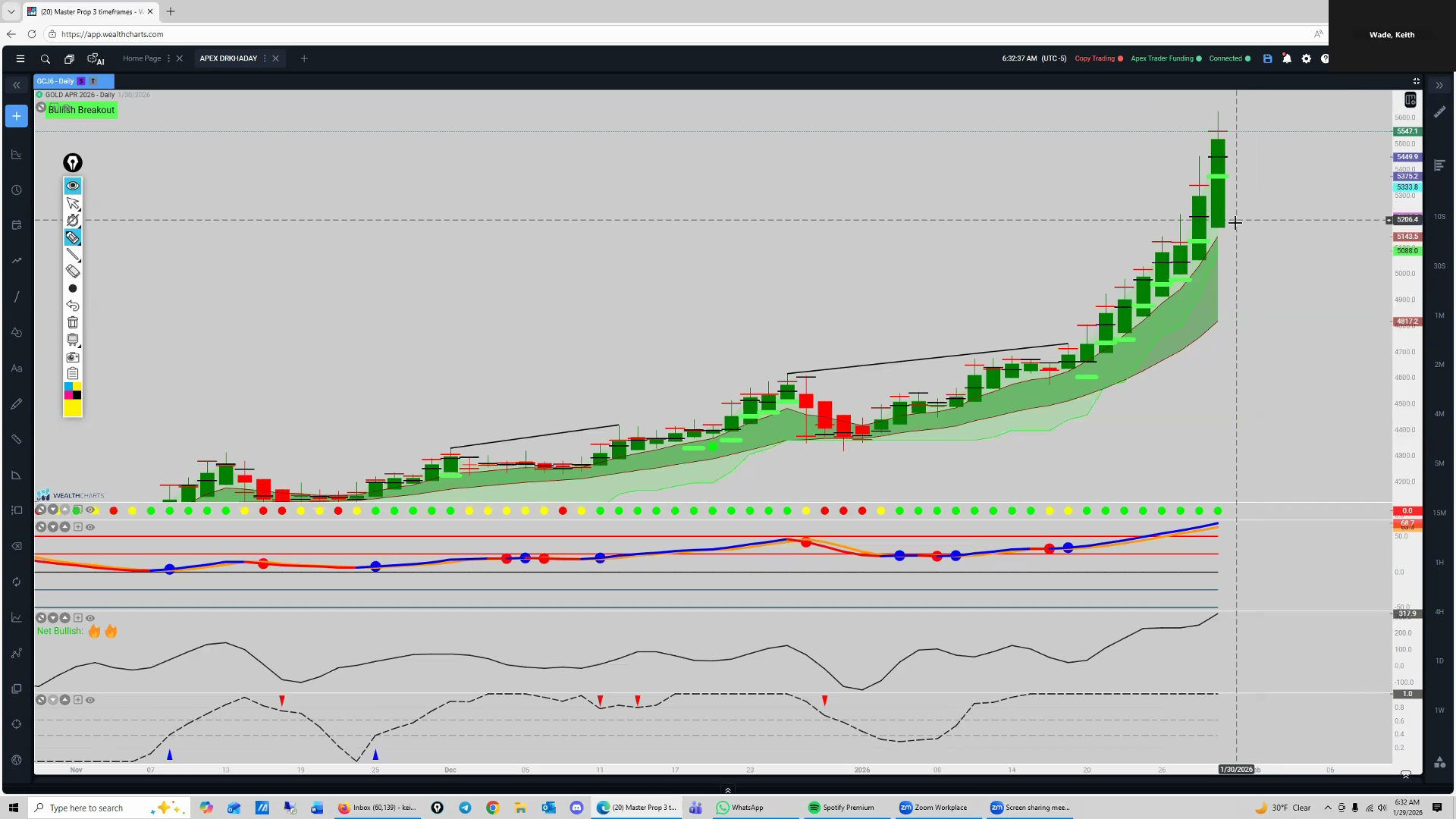
Task: Open the AI chat assistant icon
Action: click(x=96, y=58)
